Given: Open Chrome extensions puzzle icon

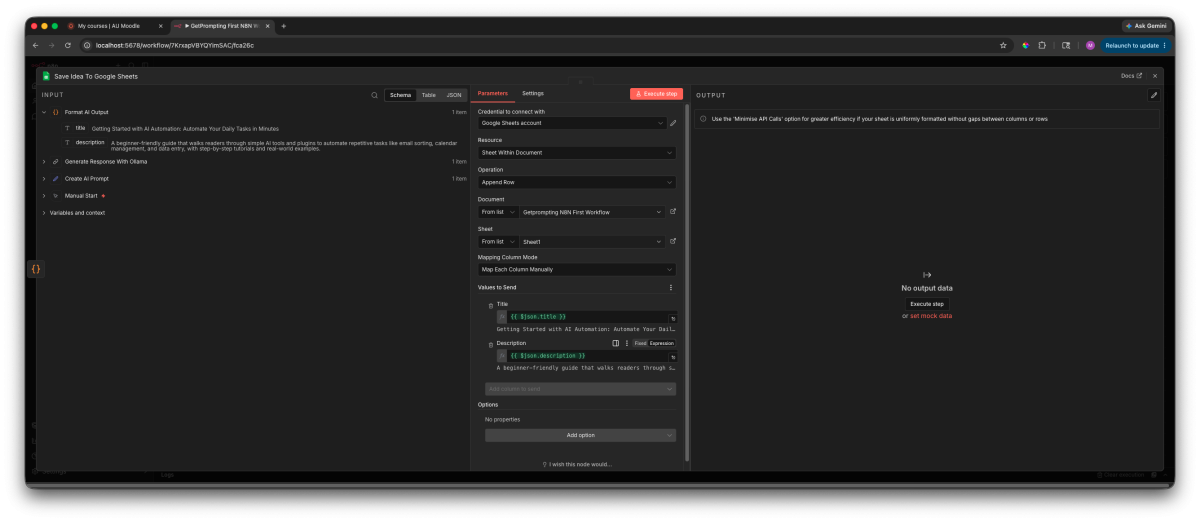Looking at the screenshot, I should [x=1042, y=45].
